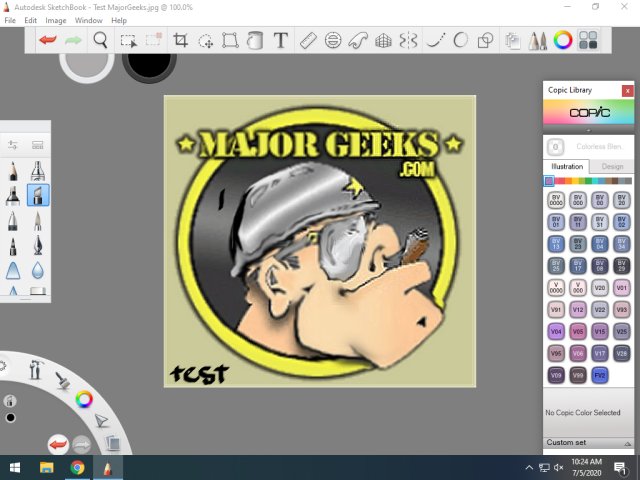Choose the green Copic color group strip
The width and height of the screenshot is (640, 480).
pos(588,180)
